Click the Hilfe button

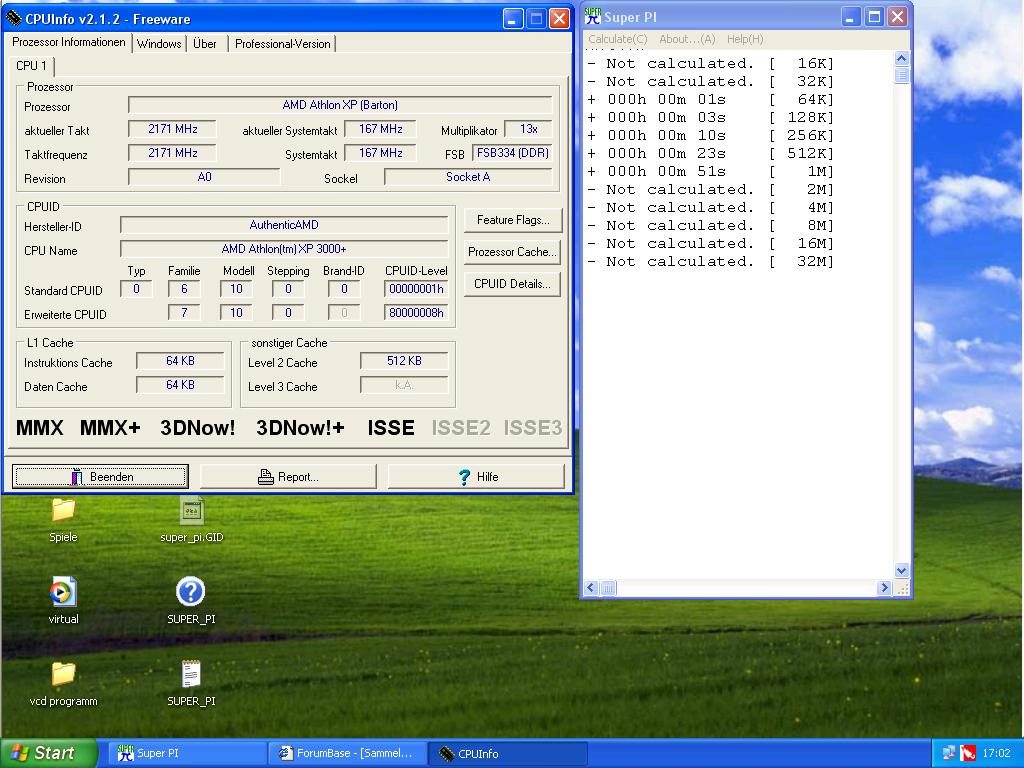point(476,477)
